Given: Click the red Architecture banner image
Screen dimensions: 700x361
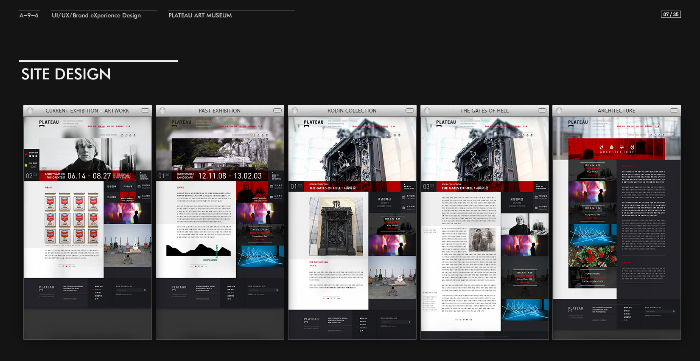Looking at the screenshot, I should (617, 149).
